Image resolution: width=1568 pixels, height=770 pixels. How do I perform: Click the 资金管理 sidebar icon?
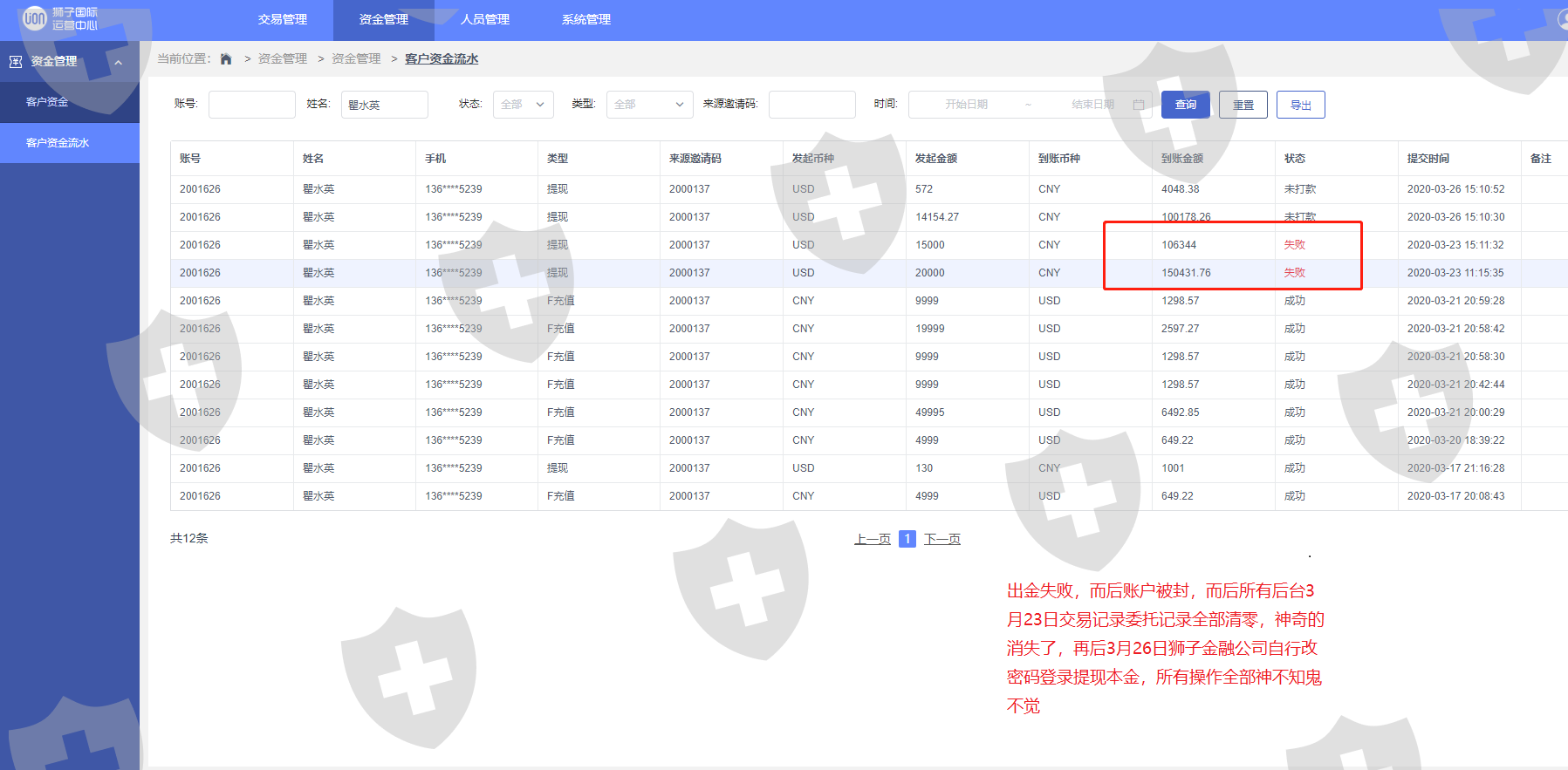pos(16,62)
